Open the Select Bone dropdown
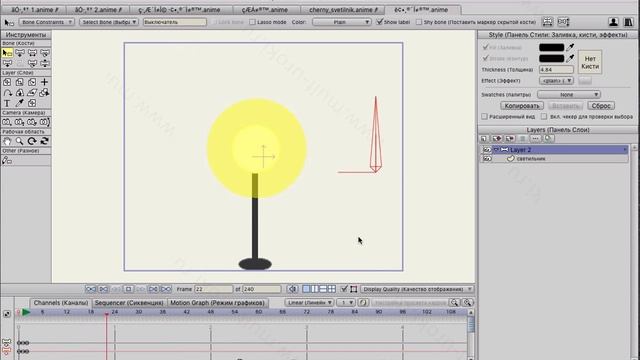 point(109,22)
